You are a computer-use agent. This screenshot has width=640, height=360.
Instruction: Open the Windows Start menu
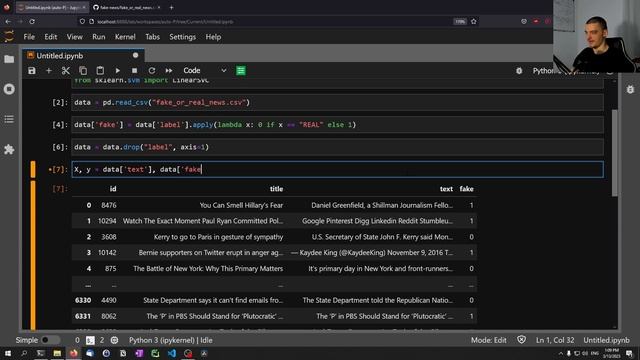(x=8, y=353)
